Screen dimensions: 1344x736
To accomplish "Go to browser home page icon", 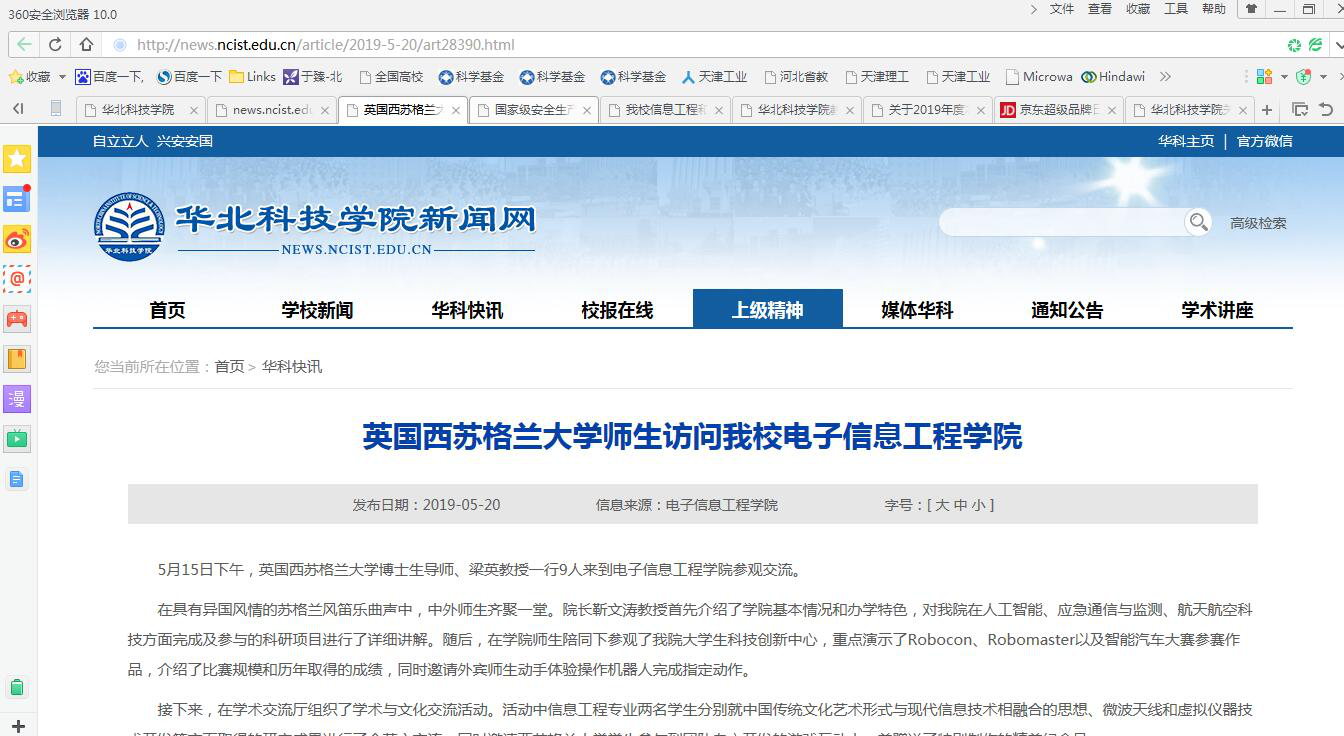I will (x=86, y=45).
